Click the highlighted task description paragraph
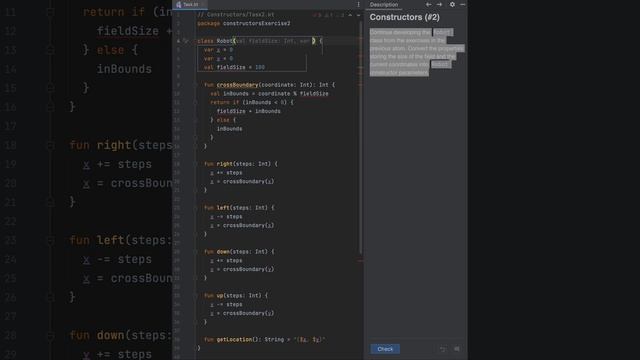 [x=417, y=52]
